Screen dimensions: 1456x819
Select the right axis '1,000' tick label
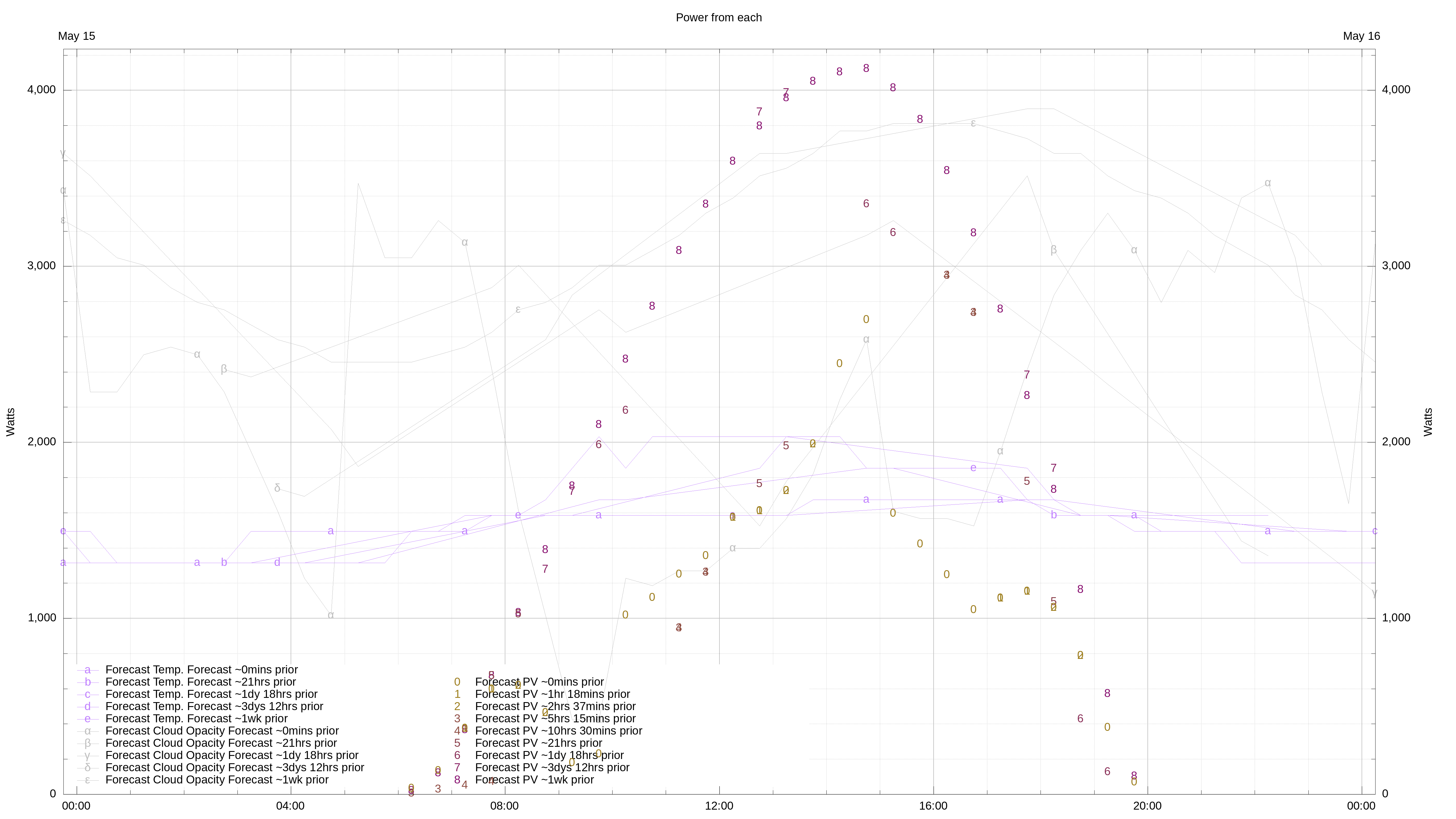point(1396,618)
